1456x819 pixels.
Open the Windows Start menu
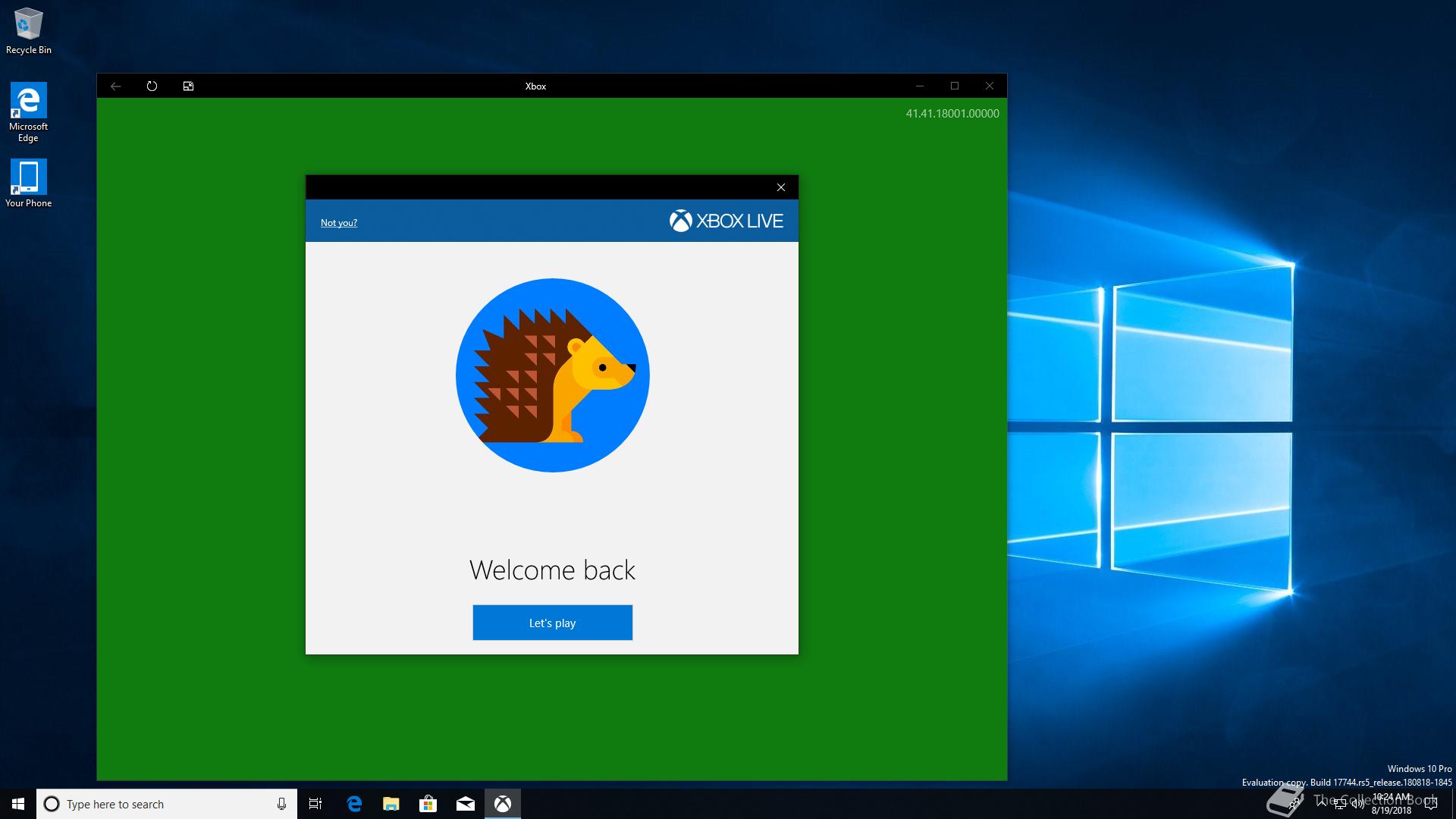pyautogui.click(x=18, y=804)
